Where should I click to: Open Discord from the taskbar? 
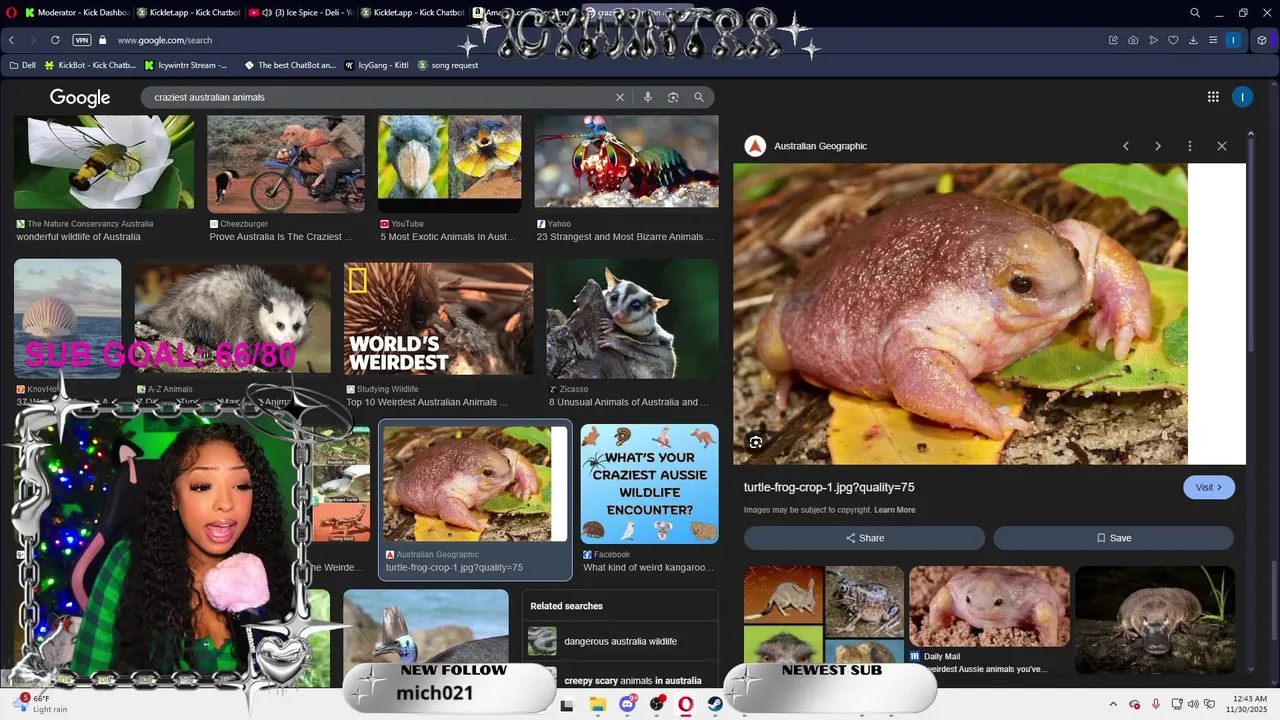(x=627, y=705)
